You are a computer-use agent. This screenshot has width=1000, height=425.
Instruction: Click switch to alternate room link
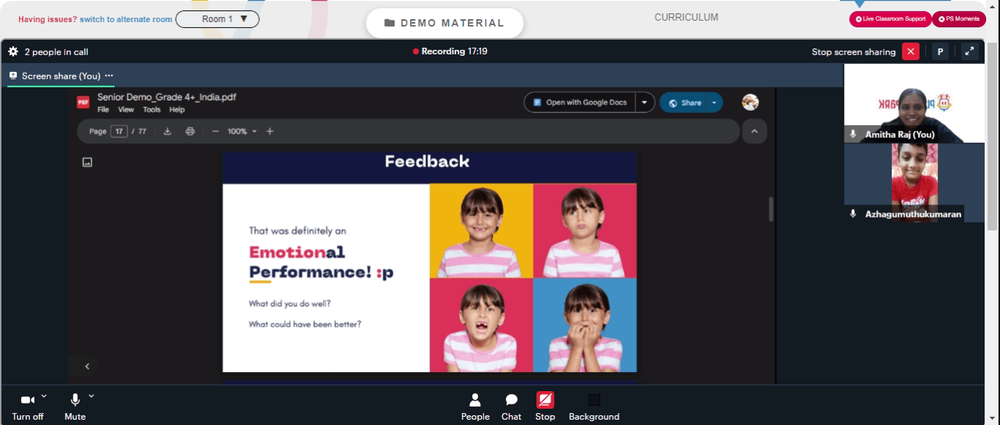[x=126, y=19]
